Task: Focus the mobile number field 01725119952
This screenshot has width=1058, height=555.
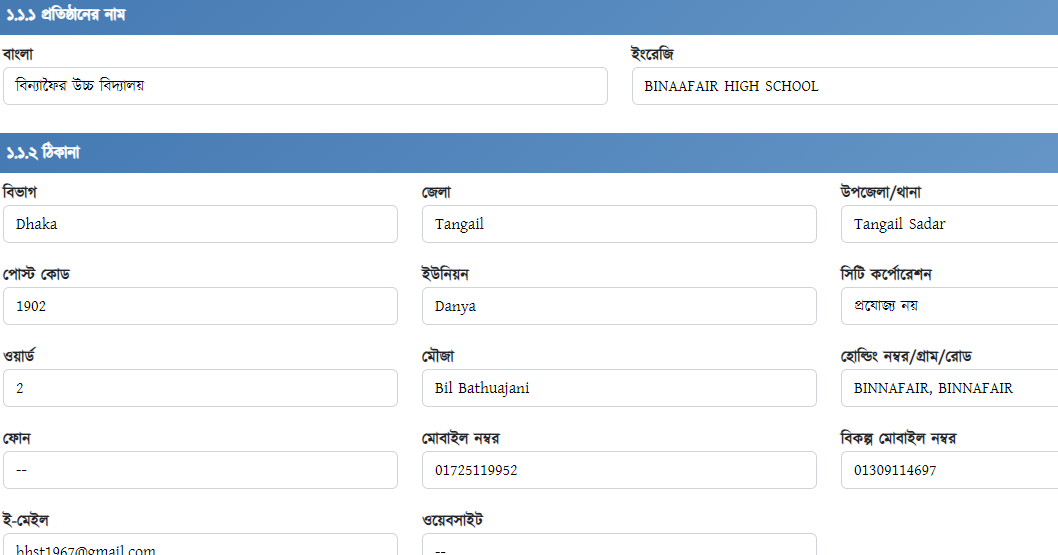Action: pyautogui.click(x=619, y=470)
